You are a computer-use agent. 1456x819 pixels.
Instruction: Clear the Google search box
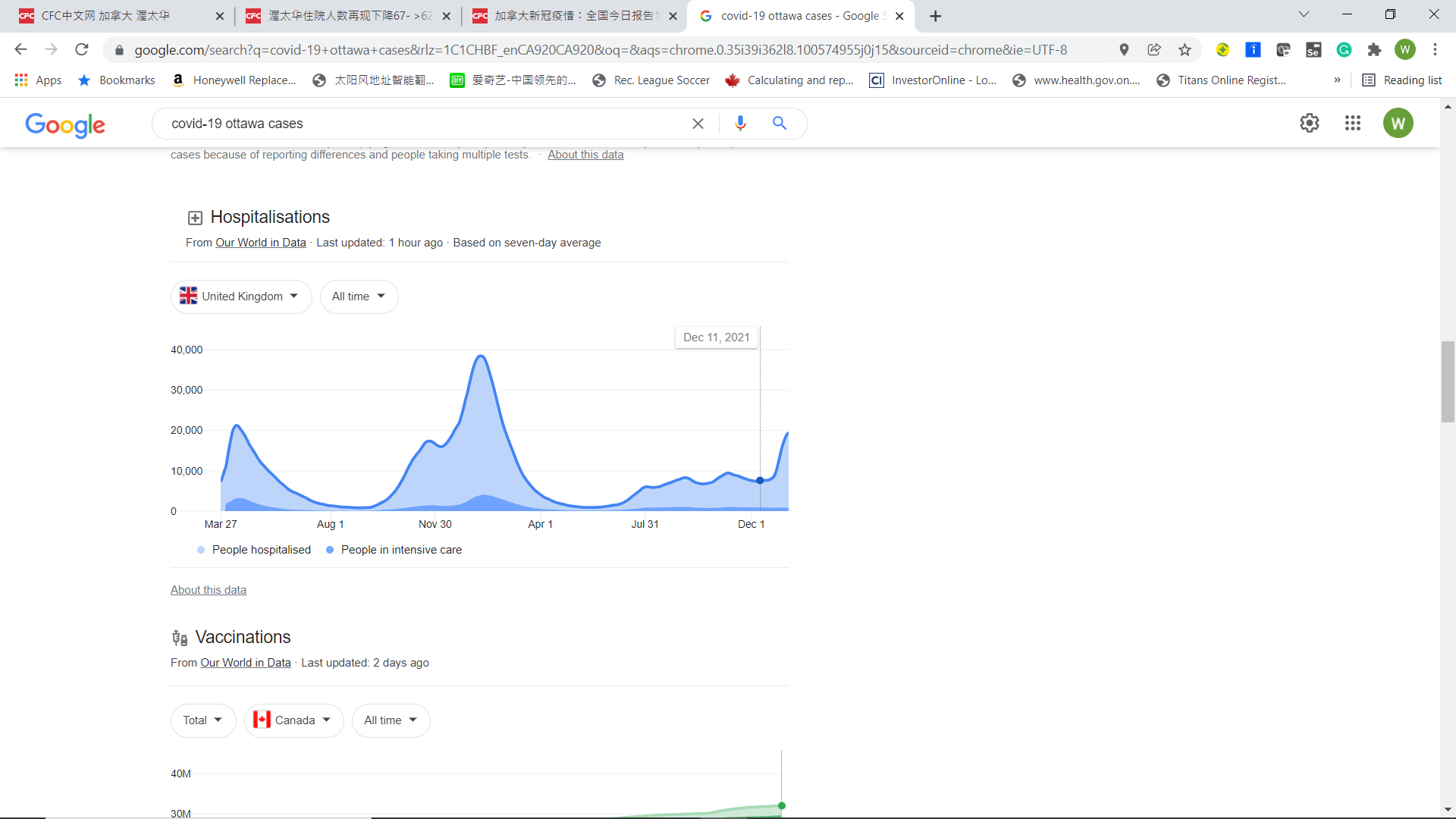[x=698, y=123]
